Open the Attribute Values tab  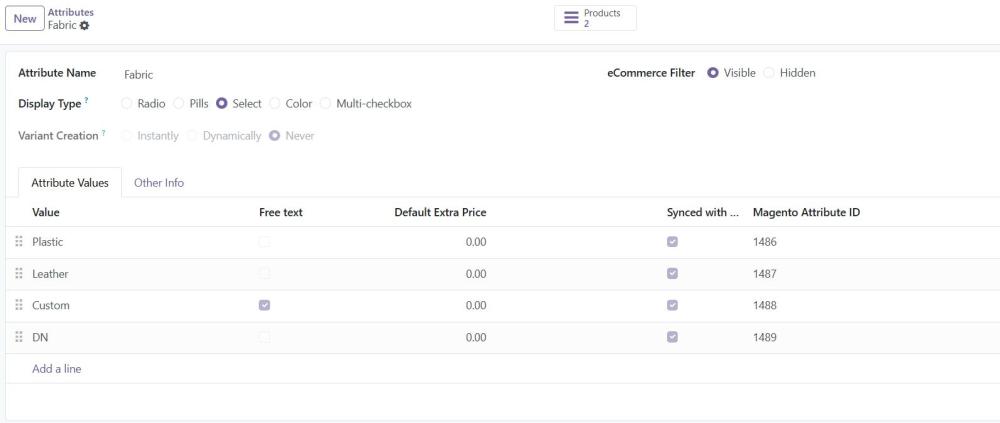70,182
